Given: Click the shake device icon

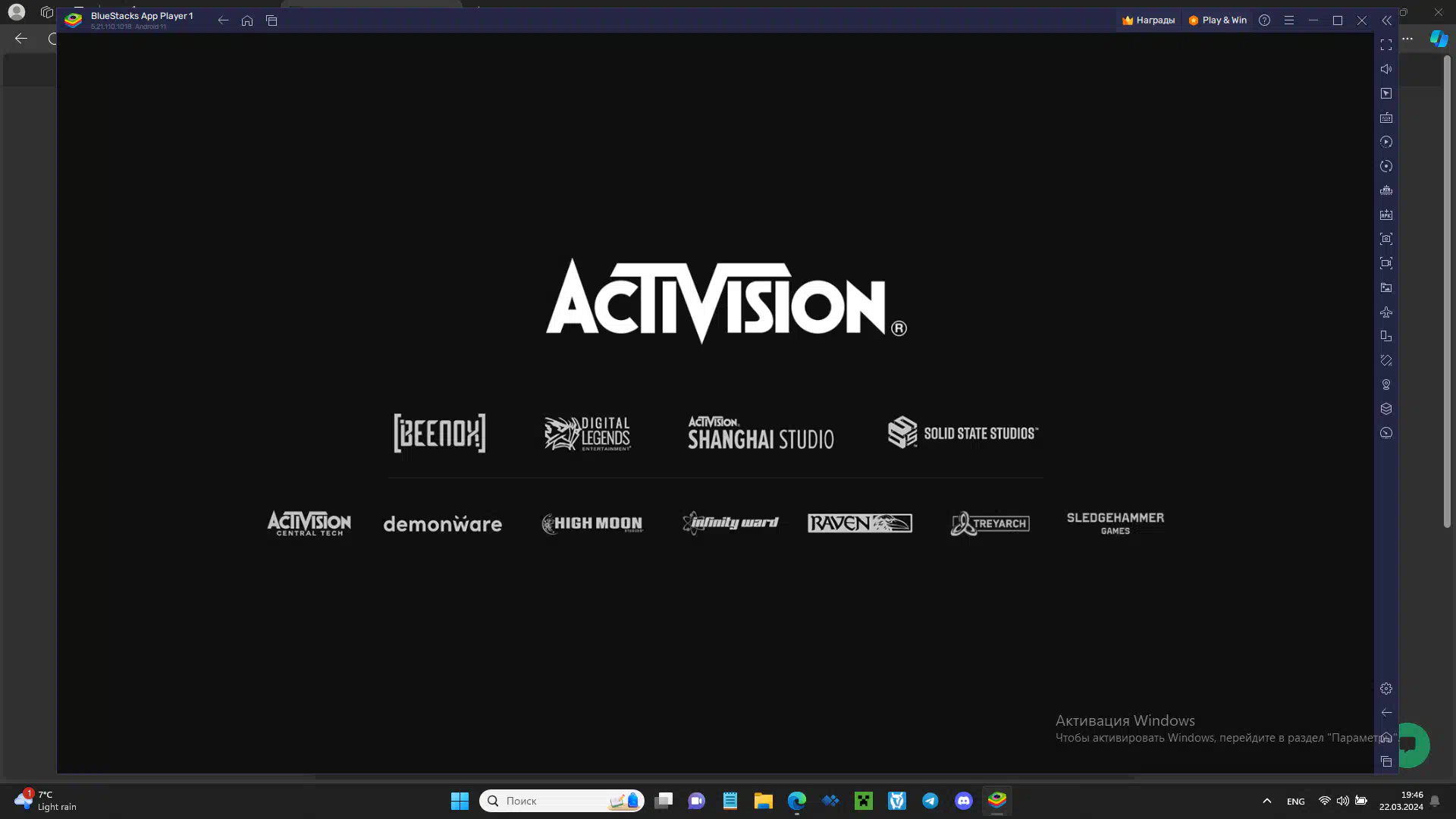Looking at the screenshot, I should tap(1386, 360).
